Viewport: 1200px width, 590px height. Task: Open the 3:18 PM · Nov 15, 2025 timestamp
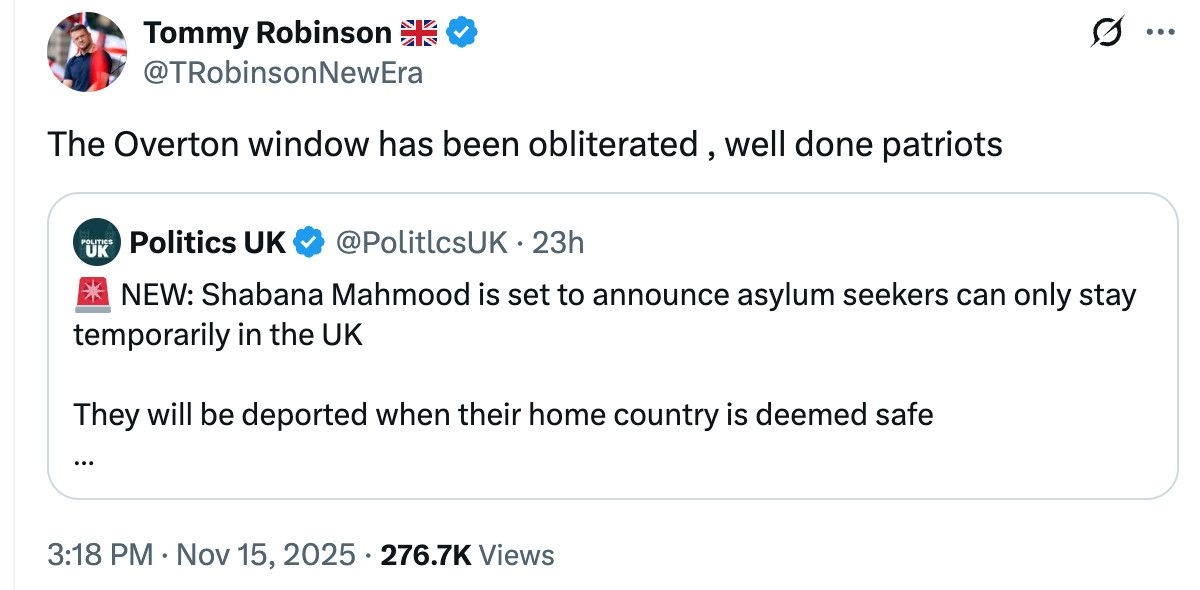[201, 555]
